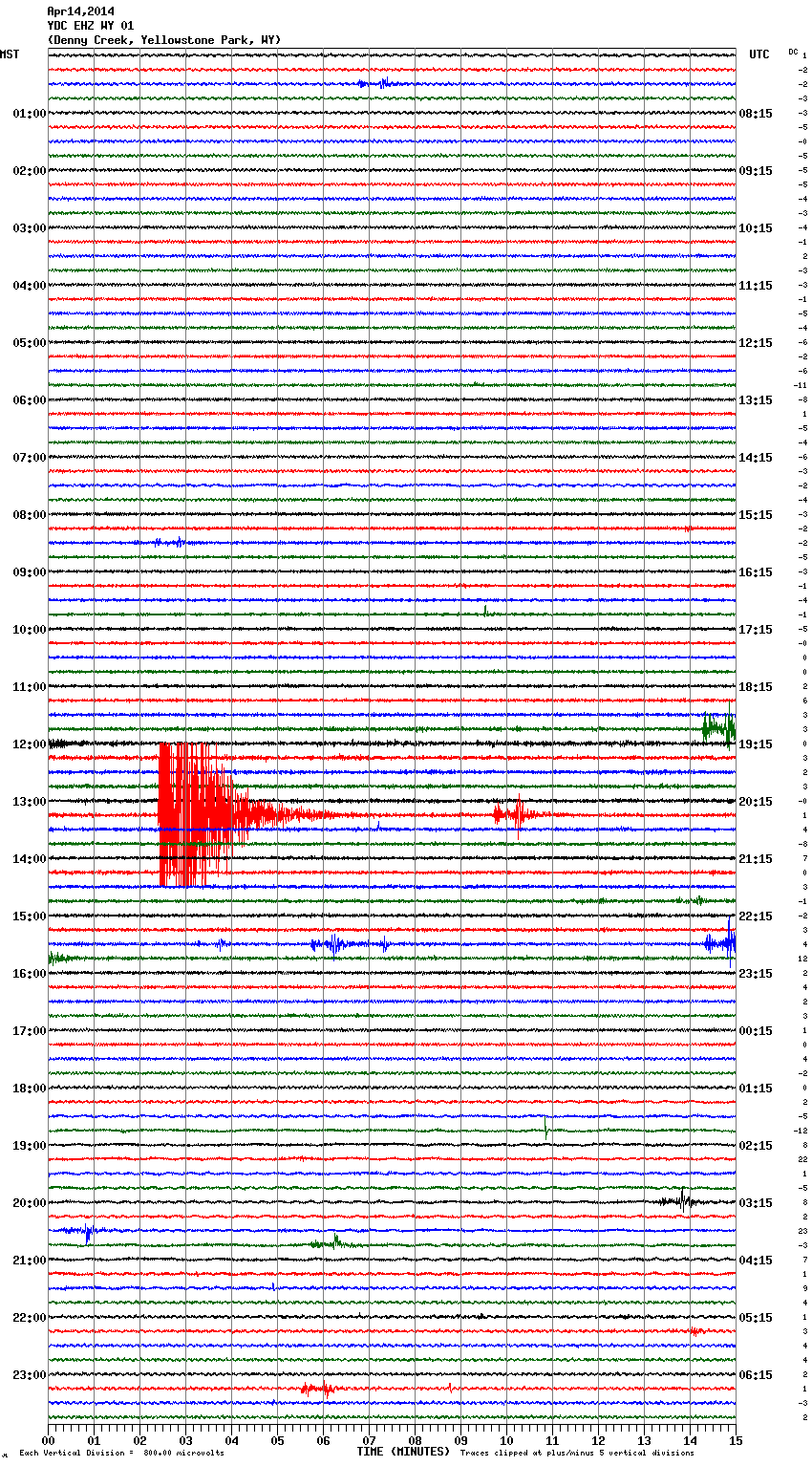Screen dimensions: 812x1466
Task: Click the '03:15' UTC time label
Action: point(756,1203)
